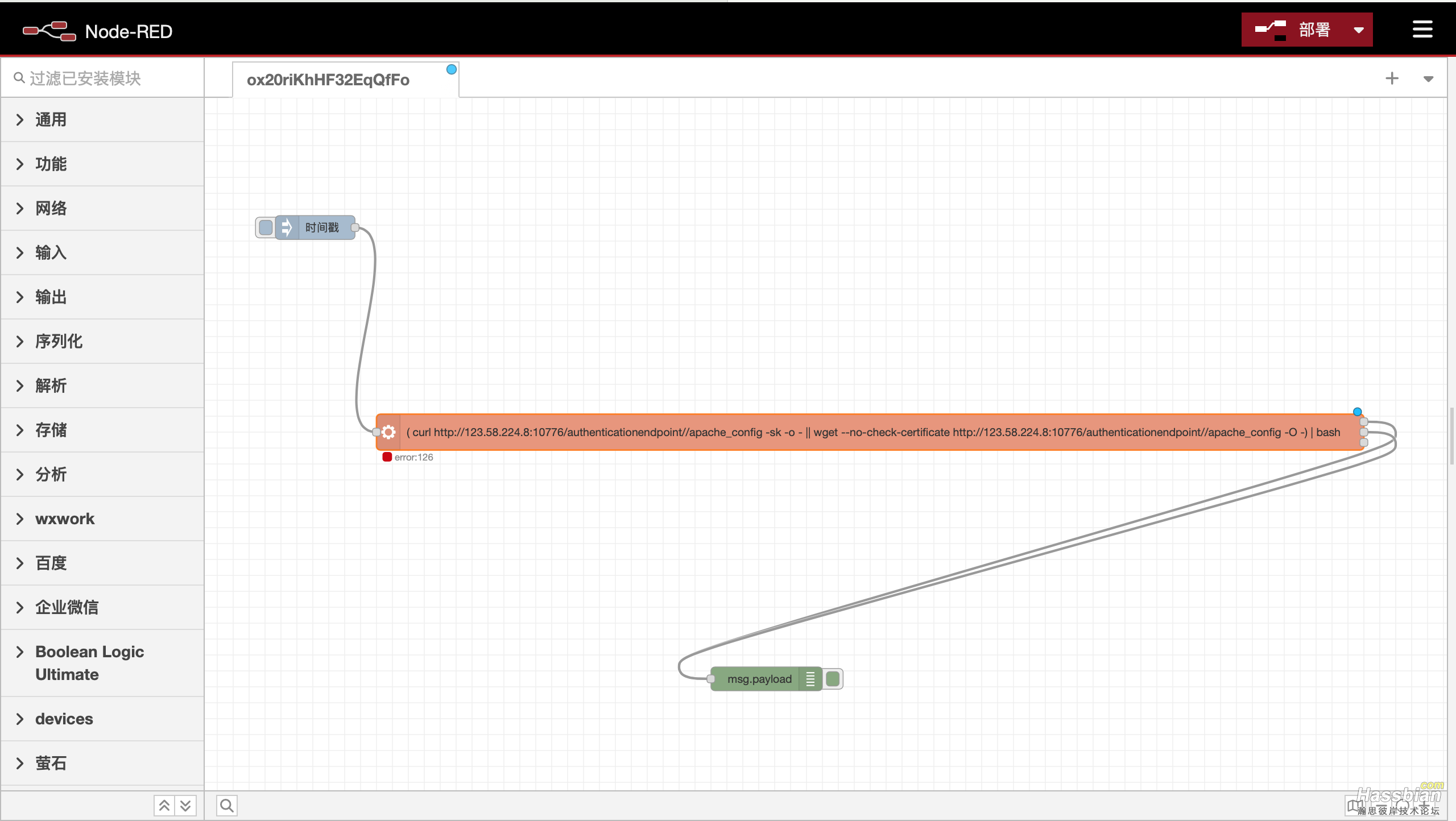Expand the 通用 palette category
Screen dimensions: 1456x821
(102, 119)
